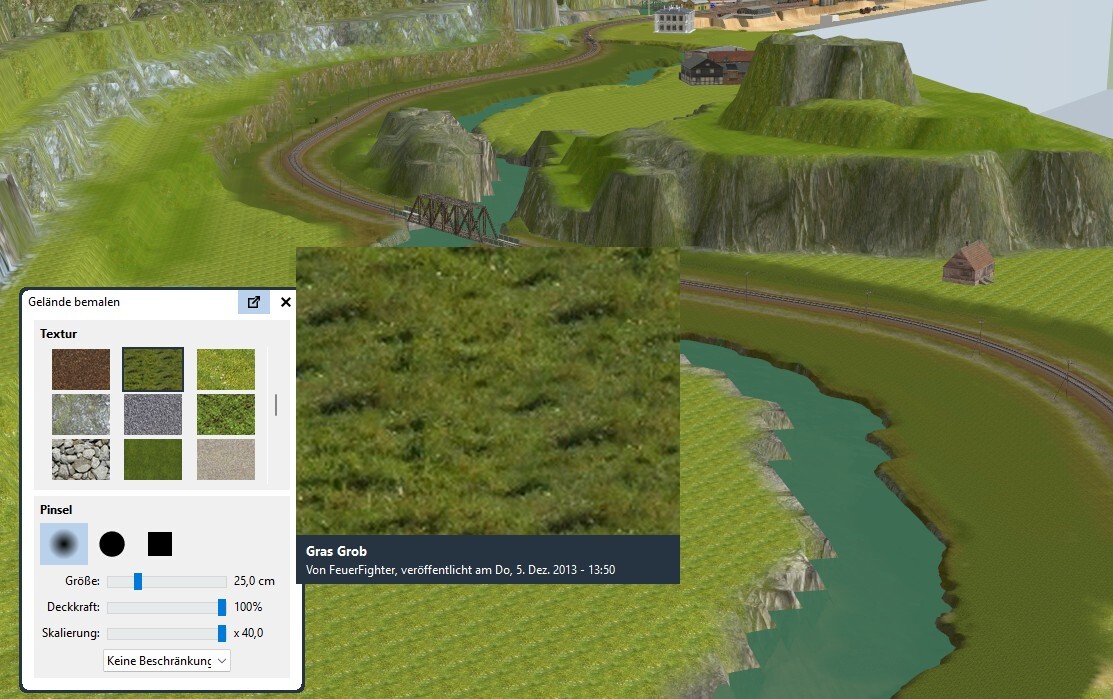Click the 'Gelände bemalen' panel title
Viewport: 1113px width, 699px height.
click(74, 302)
